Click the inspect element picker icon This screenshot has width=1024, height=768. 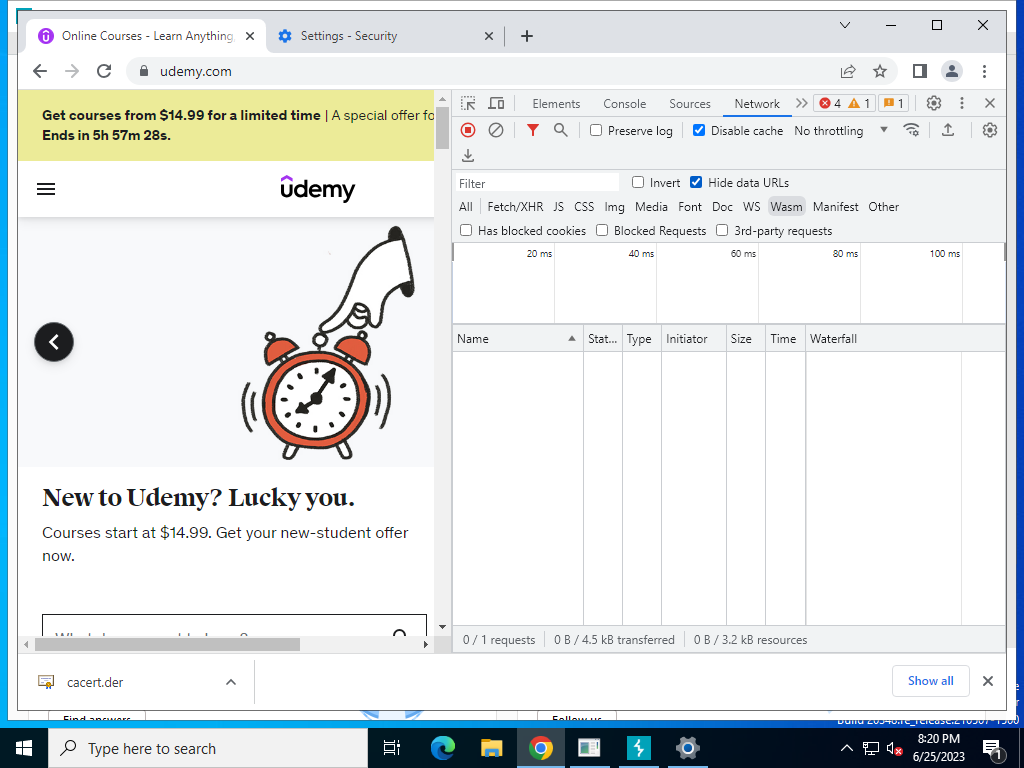point(468,103)
